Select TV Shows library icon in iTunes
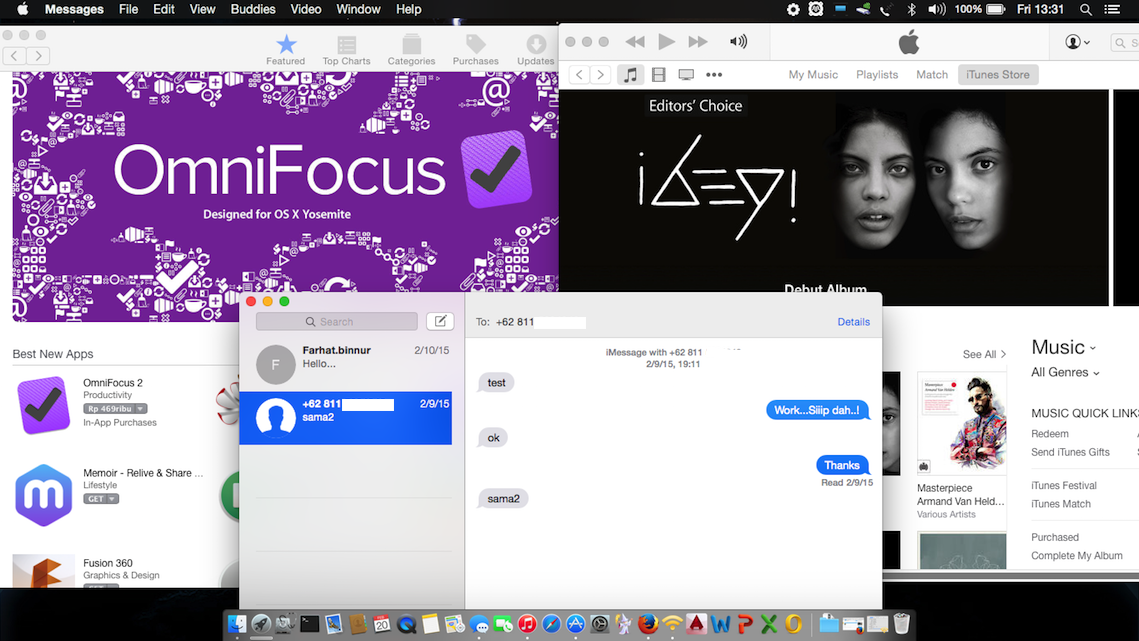Screen dimensions: 1139x641 [x=686, y=74]
